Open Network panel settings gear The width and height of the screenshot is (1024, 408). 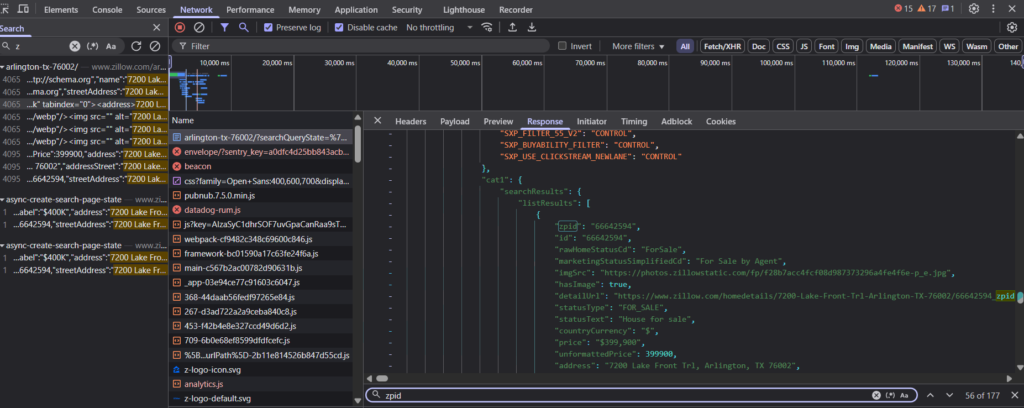click(1012, 27)
